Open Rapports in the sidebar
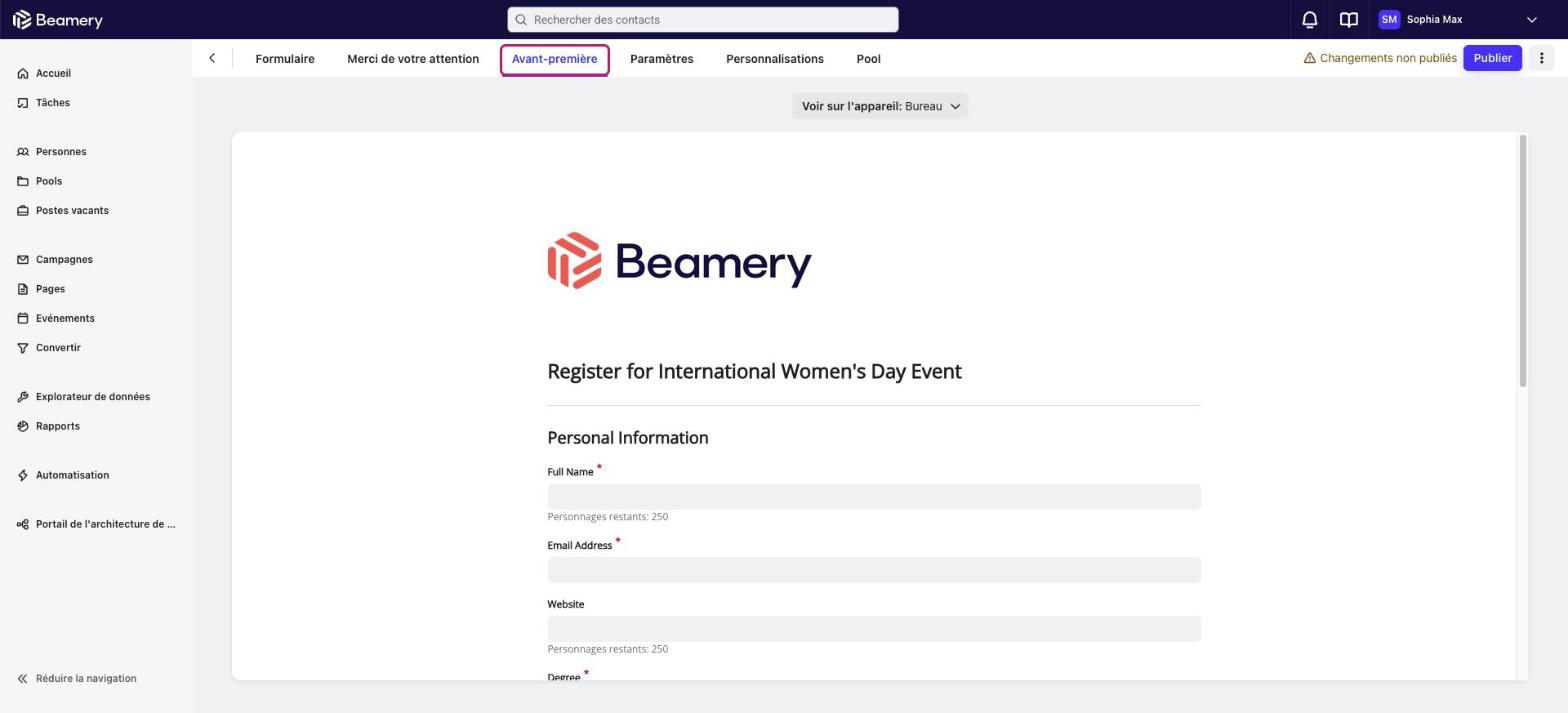Screen dimensions: 1568x713 58,427
